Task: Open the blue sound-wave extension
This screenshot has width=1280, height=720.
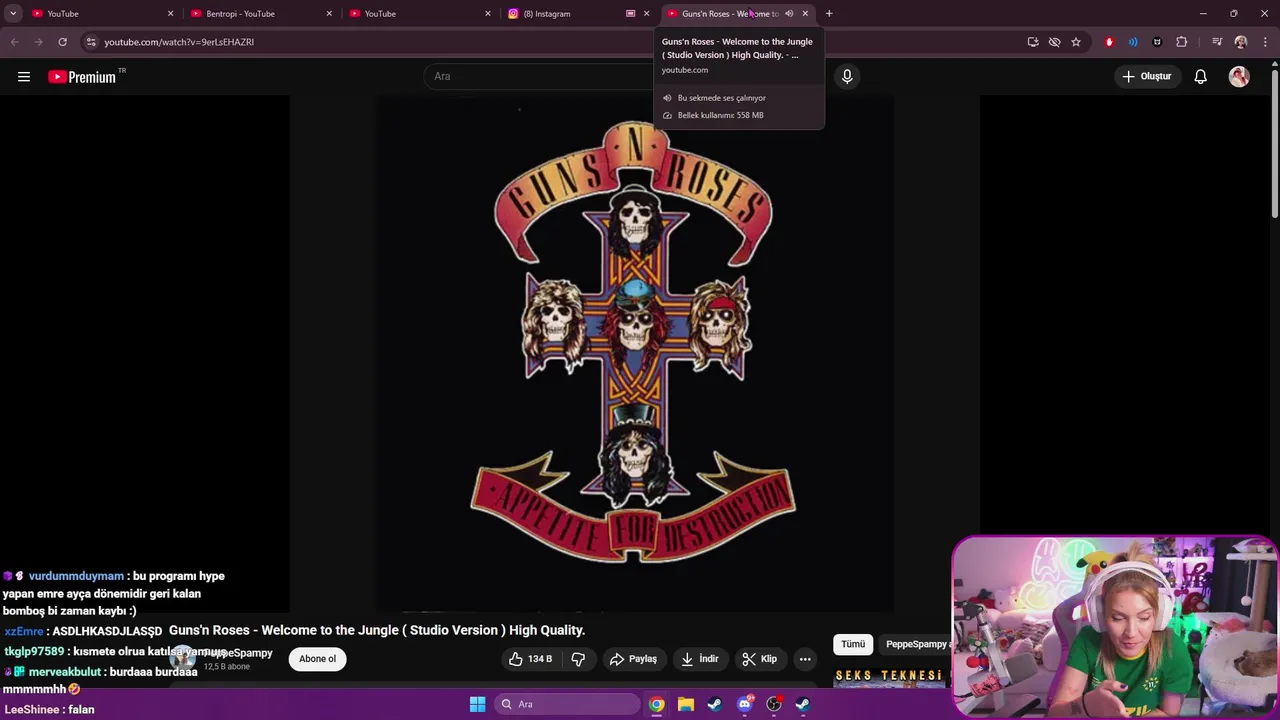Action: 1133,42
